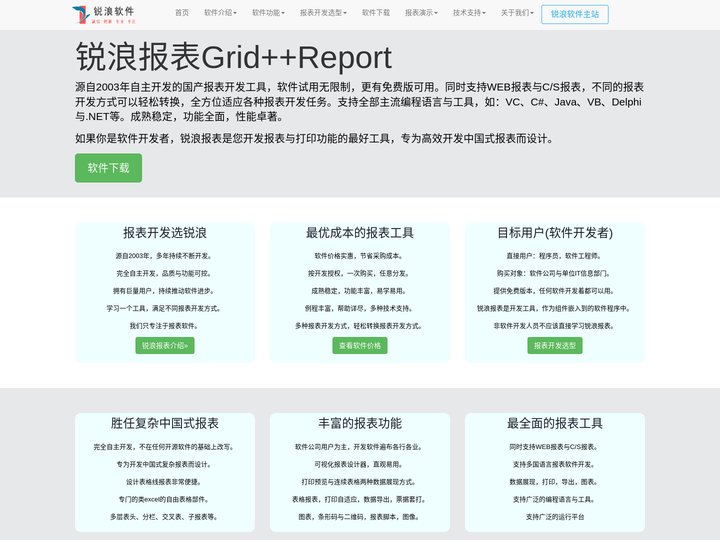Screen dimensions: 720x540
Task: Click the text 我们只专注于报表软件。
Action: (165, 326)
